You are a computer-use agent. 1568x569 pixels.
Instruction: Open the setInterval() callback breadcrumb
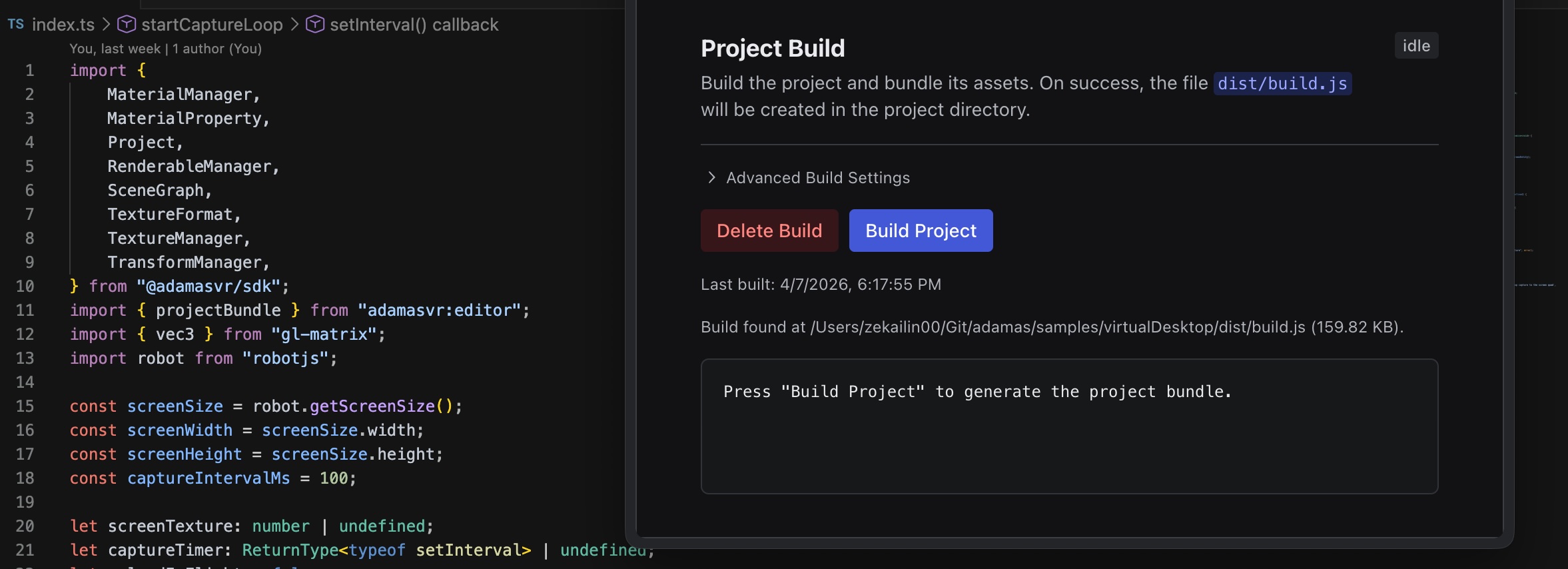point(414,25)
